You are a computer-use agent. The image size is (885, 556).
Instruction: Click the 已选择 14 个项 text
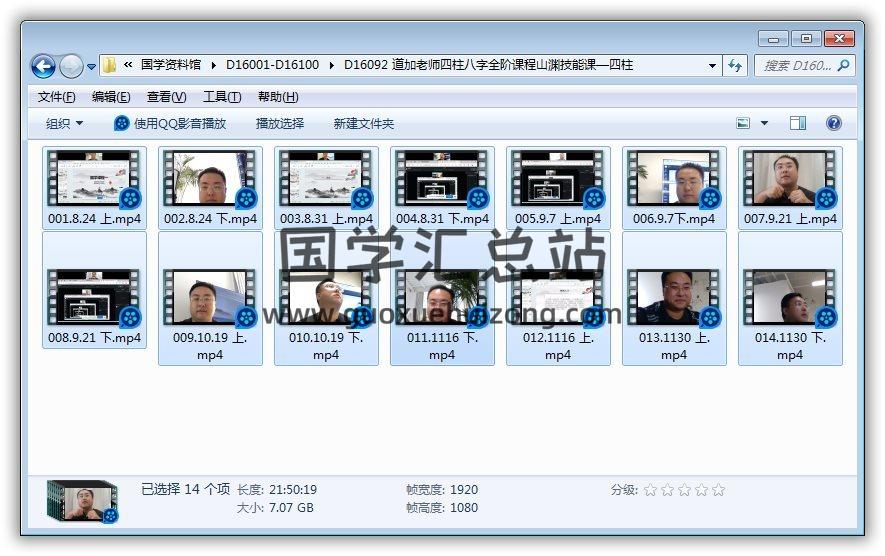tap(185, 489)
